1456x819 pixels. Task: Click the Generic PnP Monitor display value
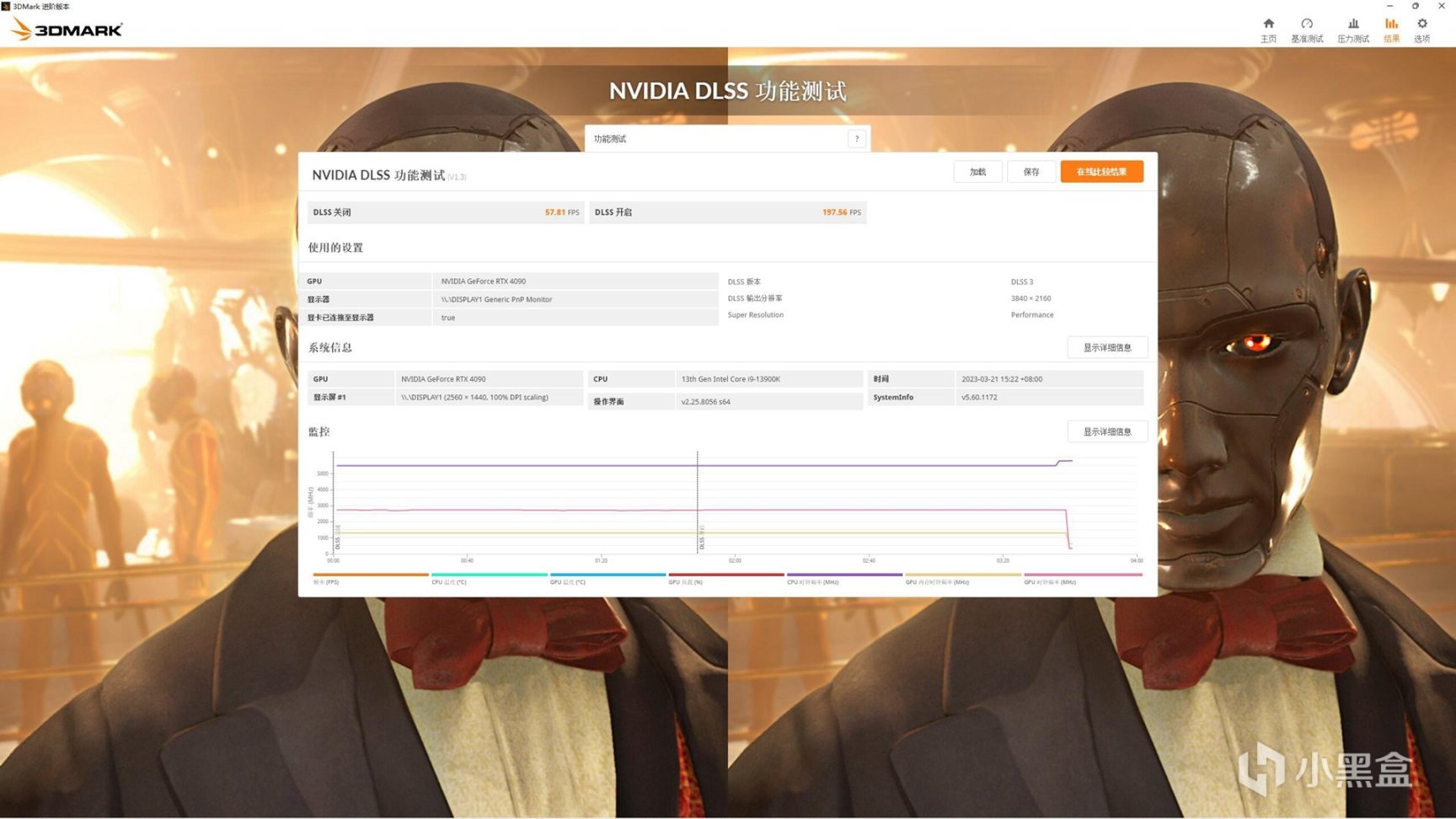[x=496, y=300]
